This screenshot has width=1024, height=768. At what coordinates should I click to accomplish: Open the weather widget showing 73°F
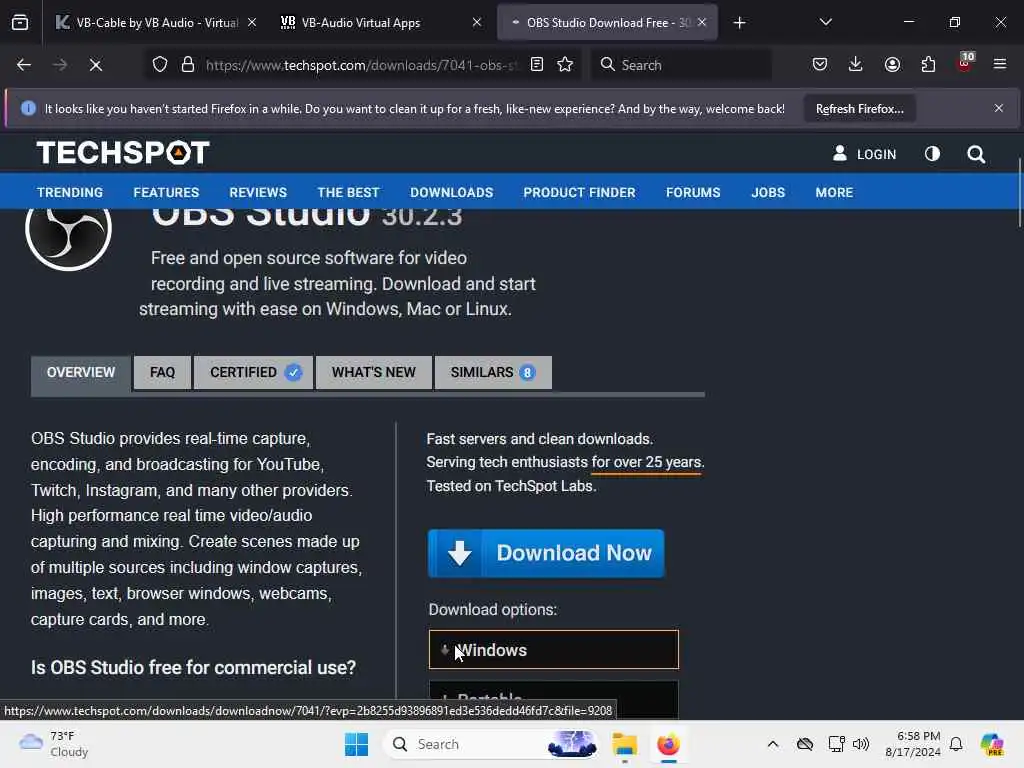click(54, 744)
